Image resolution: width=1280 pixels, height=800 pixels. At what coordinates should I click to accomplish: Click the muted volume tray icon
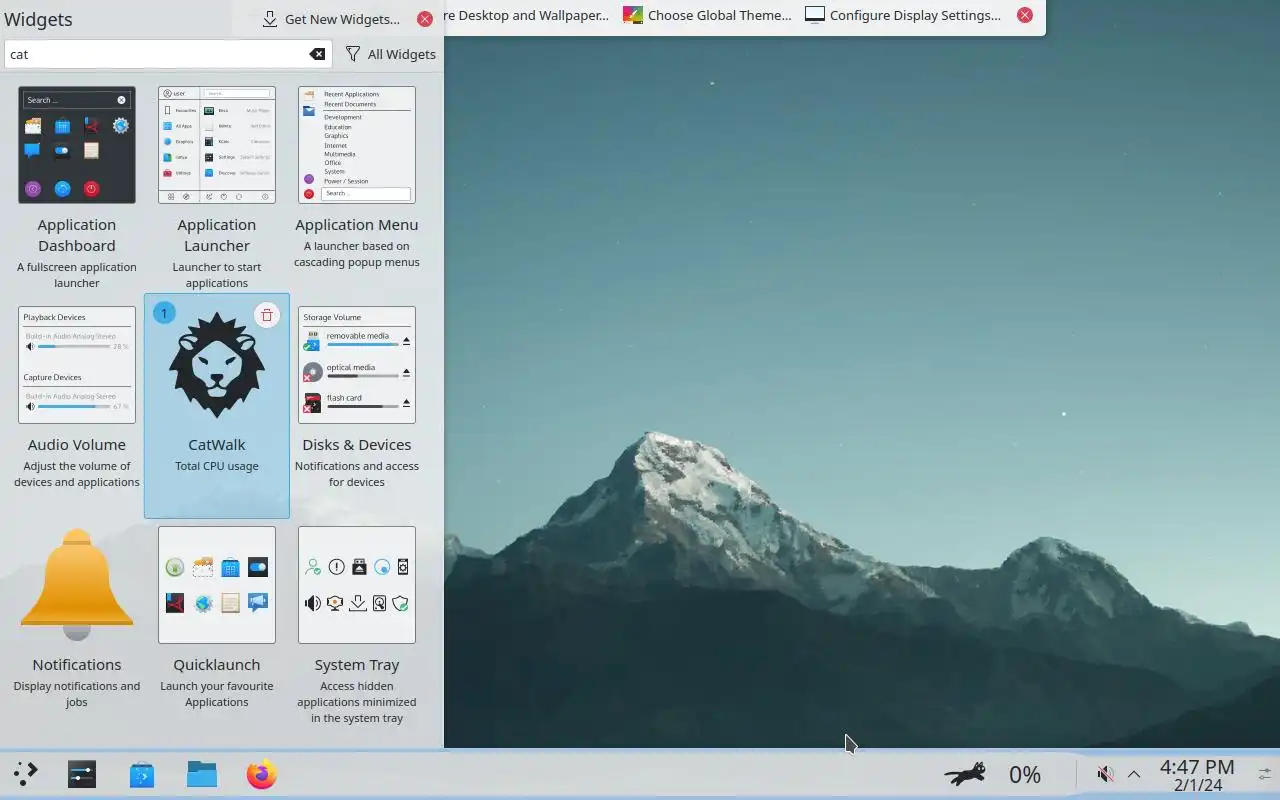tap(1105, 774)
